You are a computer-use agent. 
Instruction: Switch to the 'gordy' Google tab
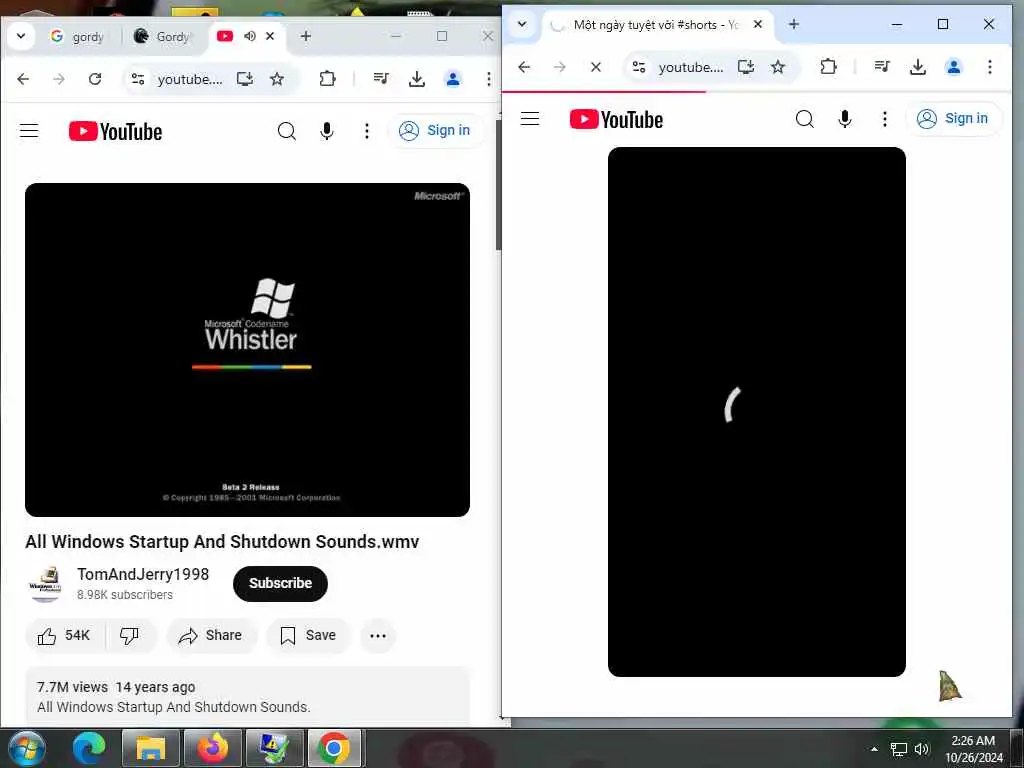[79, 37]
